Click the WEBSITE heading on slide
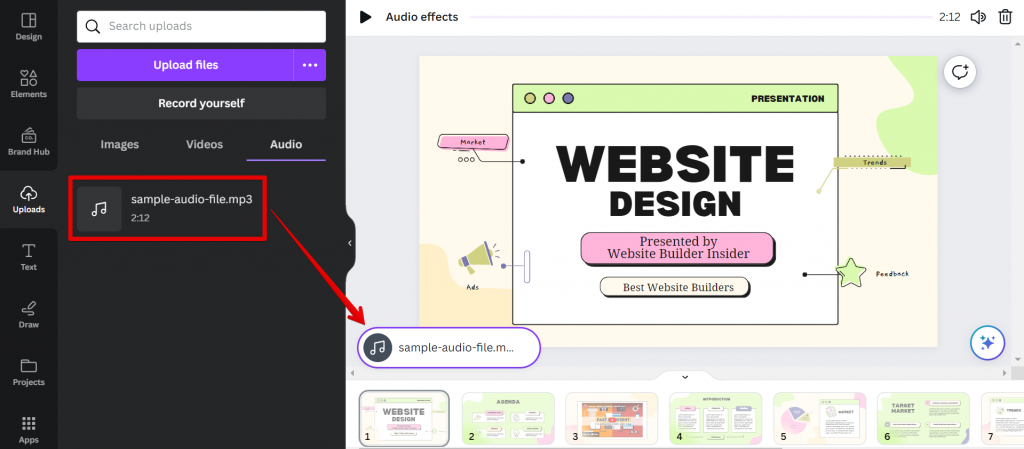Viewport: 1024px width, 449px height. (x=675, y=164)
